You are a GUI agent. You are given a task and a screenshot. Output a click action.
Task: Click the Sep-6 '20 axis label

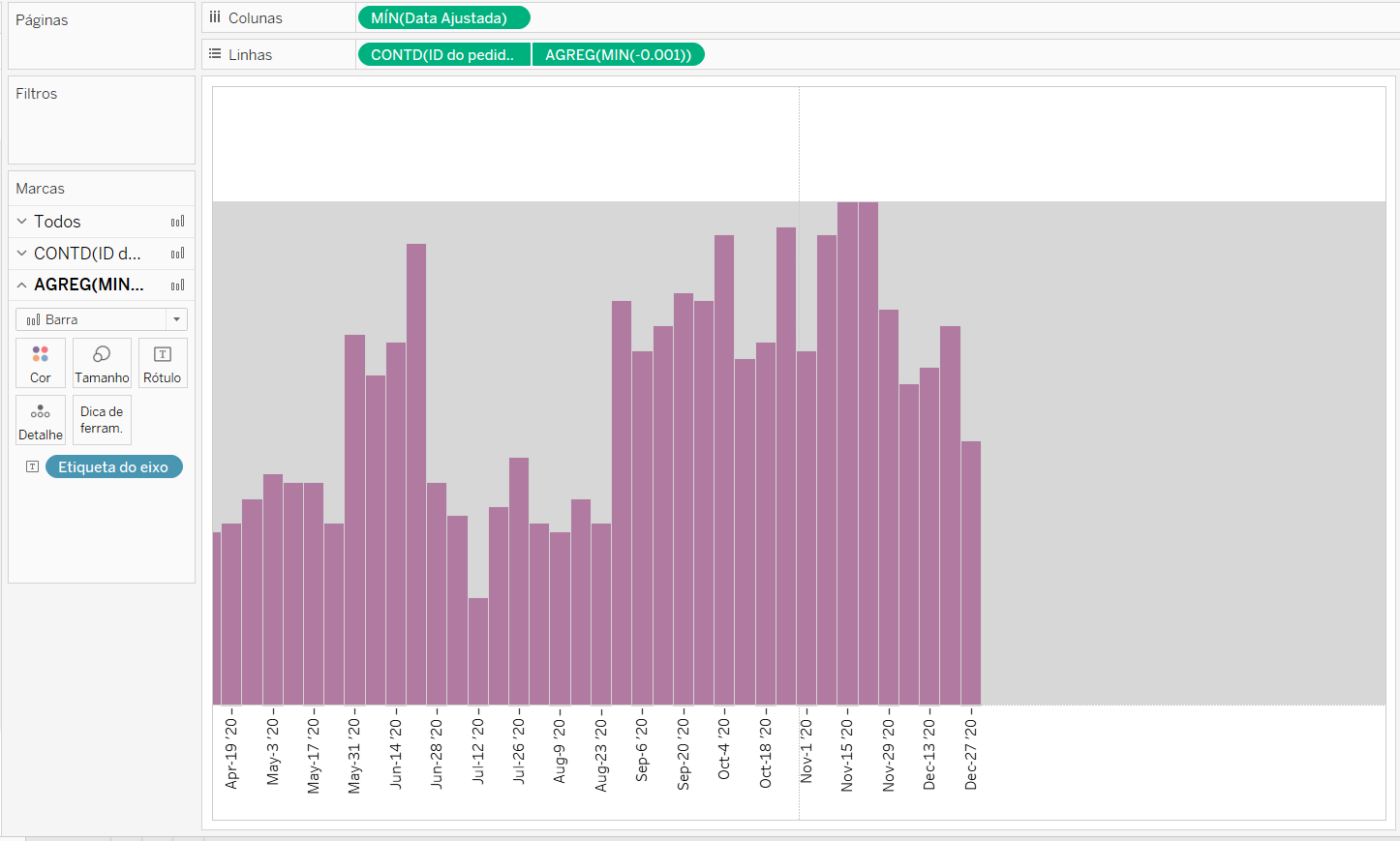(x=642, y=749)
